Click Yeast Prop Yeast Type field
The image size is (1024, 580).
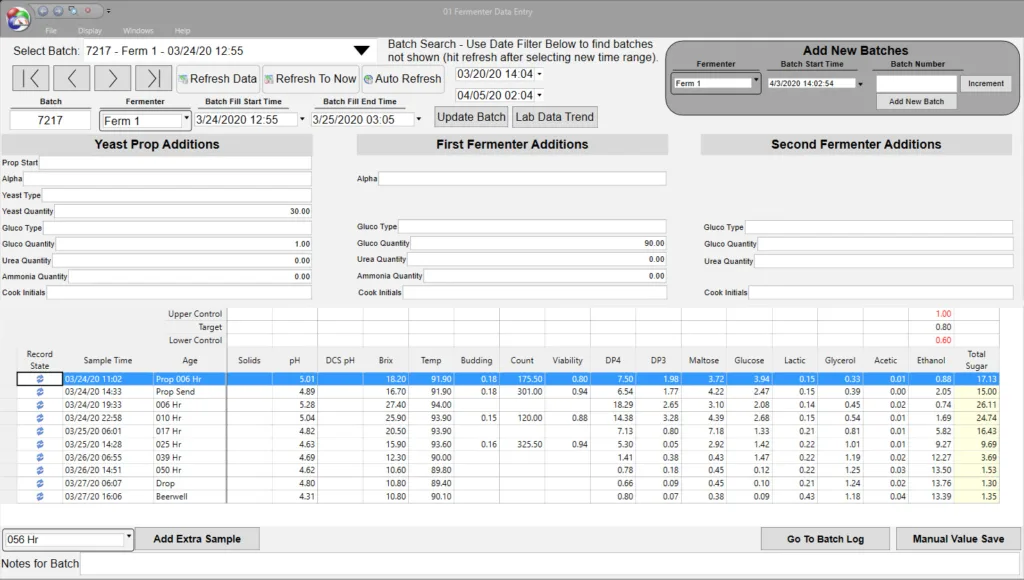(176, 195)
